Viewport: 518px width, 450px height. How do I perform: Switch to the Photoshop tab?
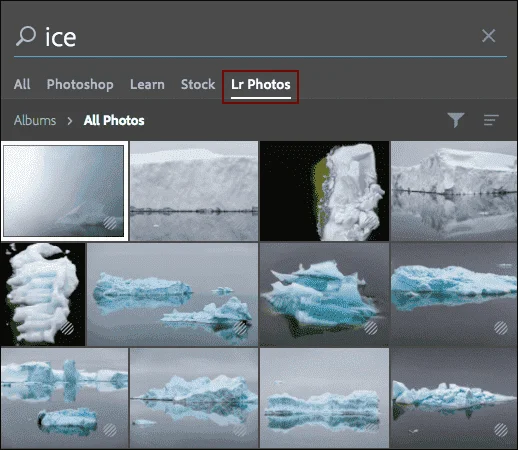[80, 85]
